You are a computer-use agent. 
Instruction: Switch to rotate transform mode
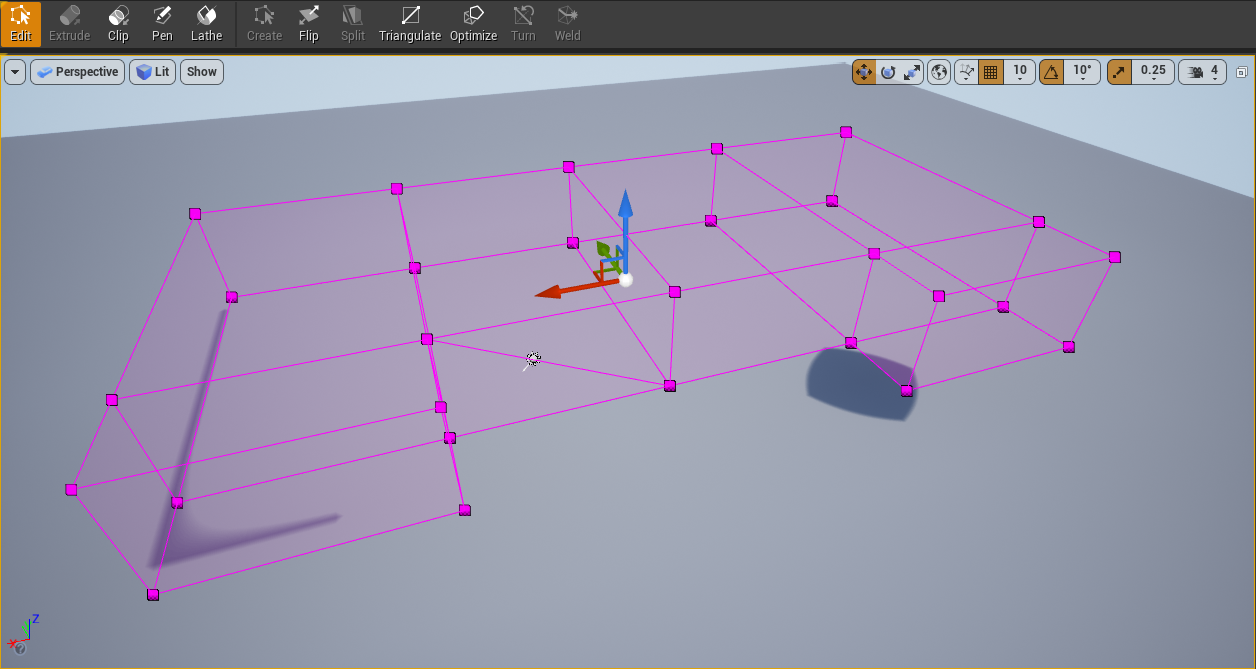(888, 72)
